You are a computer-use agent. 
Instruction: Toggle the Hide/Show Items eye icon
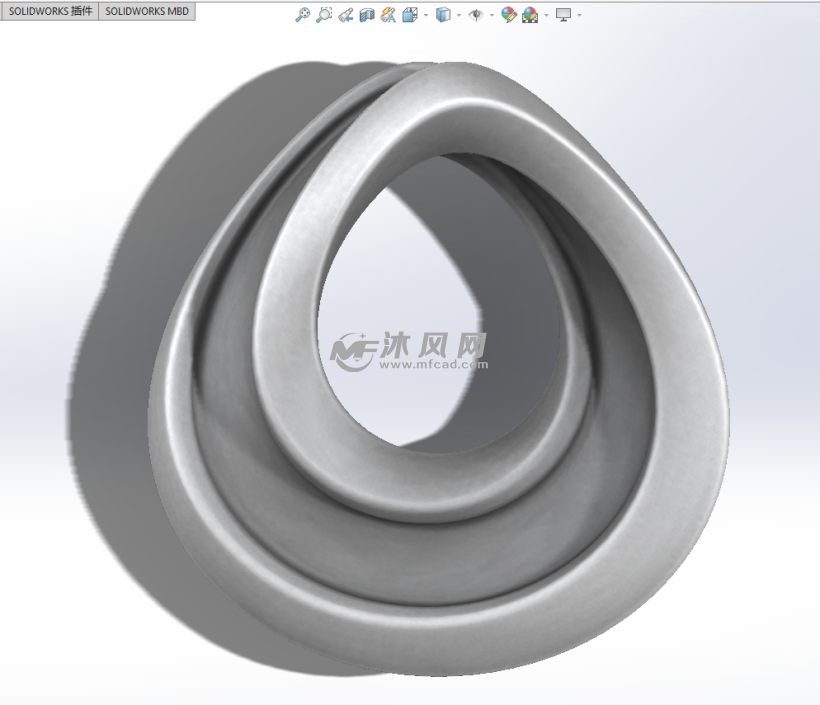[476, 15]
